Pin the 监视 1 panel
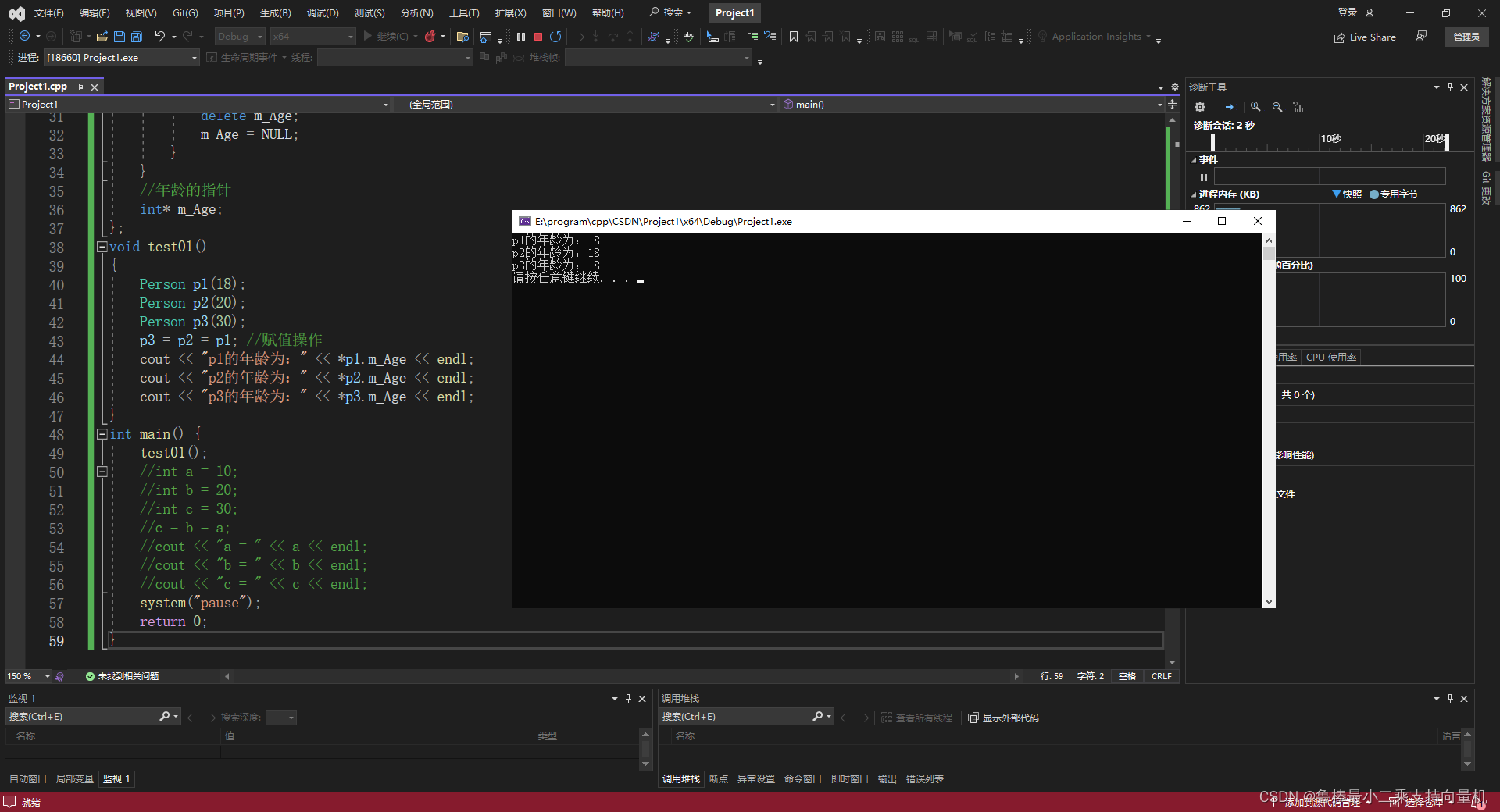Screen dimensions: 1500x812 [628, 698]
